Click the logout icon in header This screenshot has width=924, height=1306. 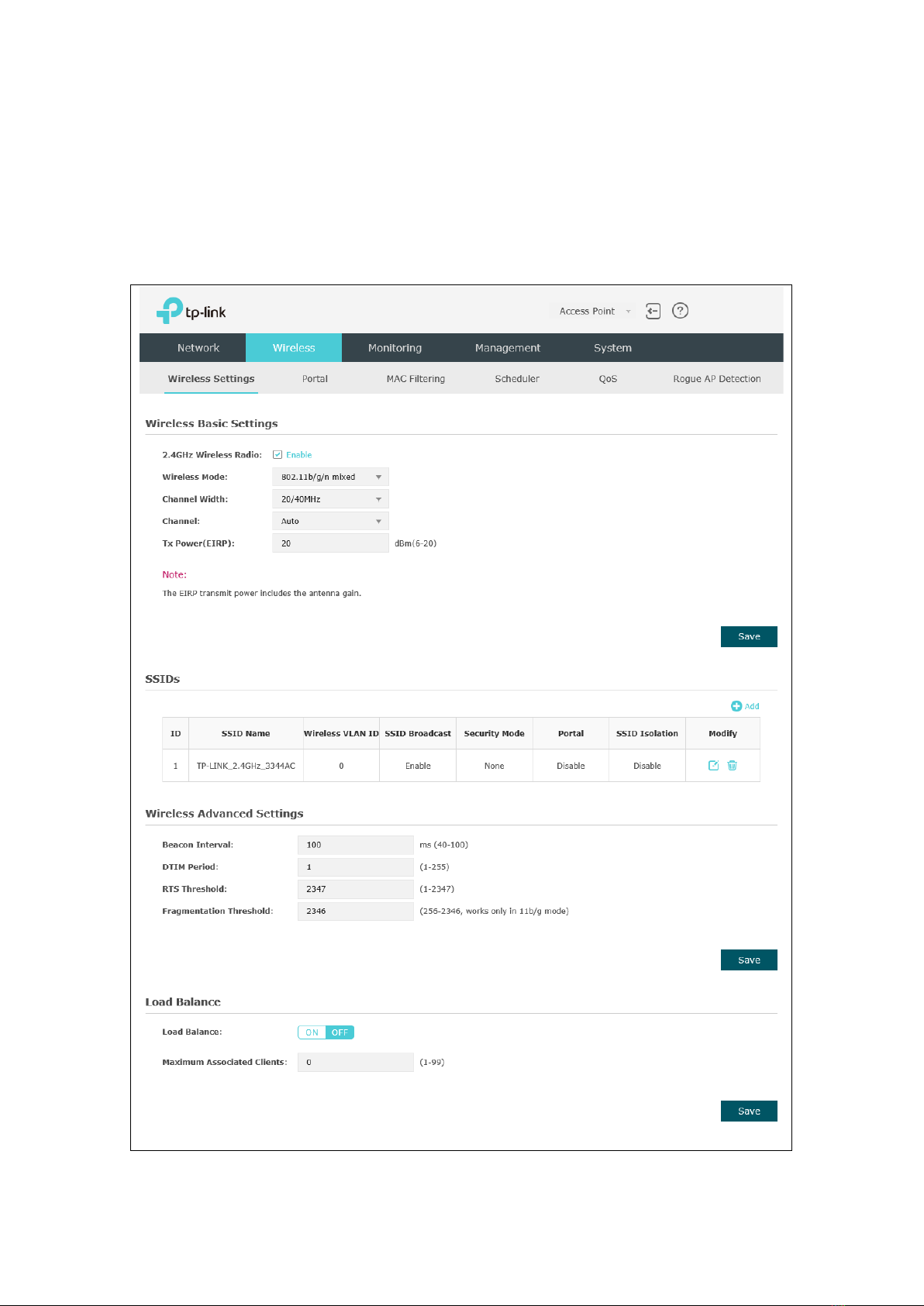click(653, 311)
